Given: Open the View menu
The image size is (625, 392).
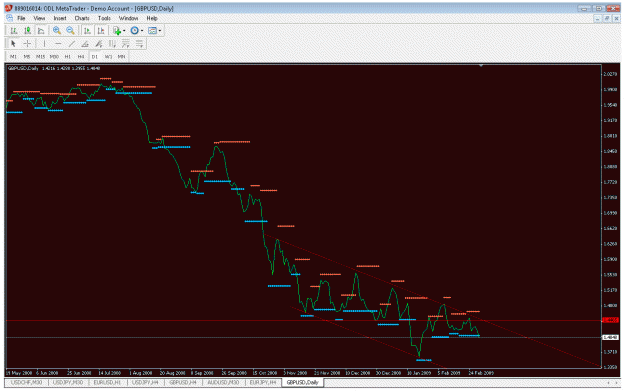Looking at the screenshot, I should click(39, 18).
